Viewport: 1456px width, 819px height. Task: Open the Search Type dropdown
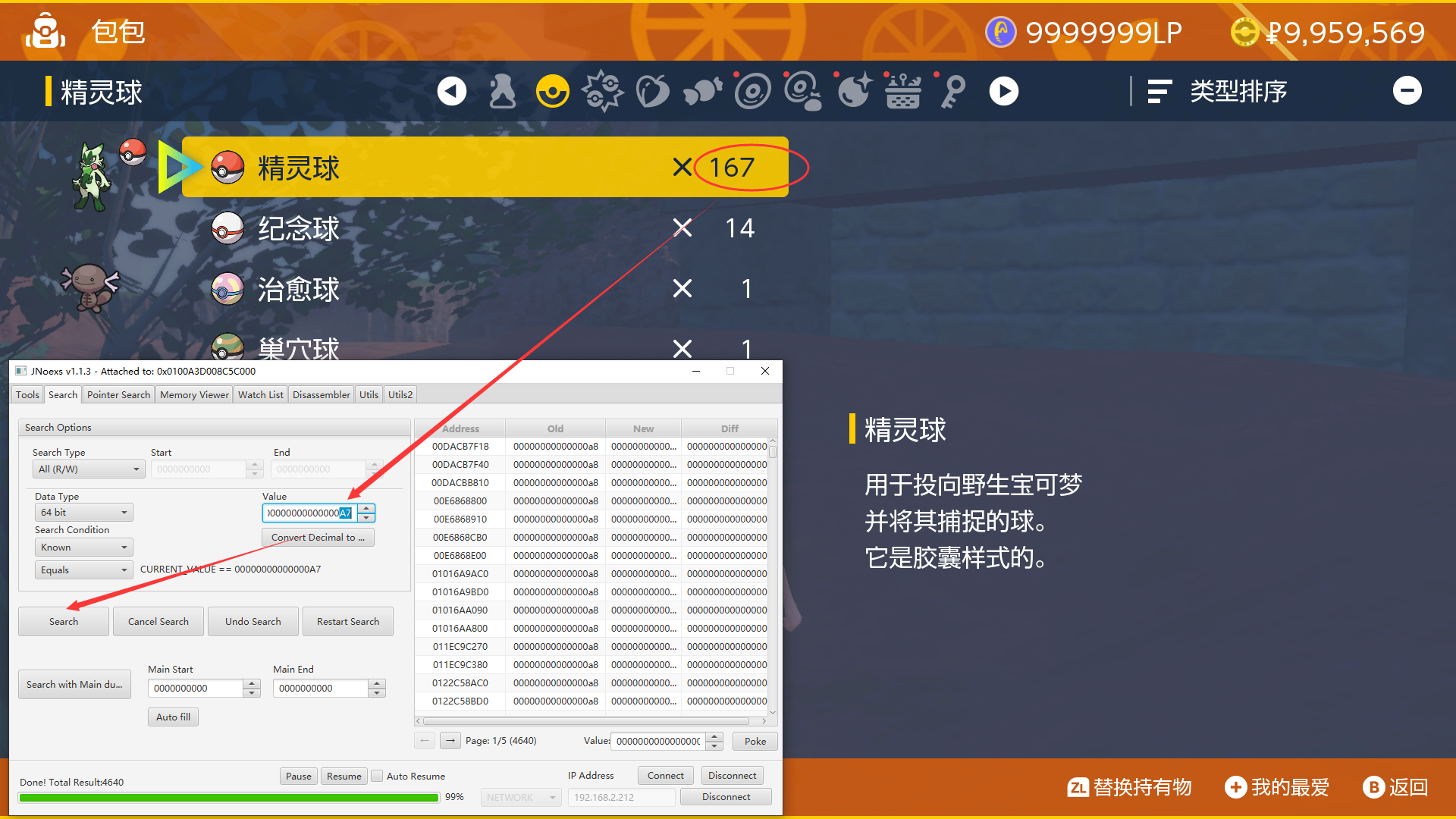pos(89,469)
